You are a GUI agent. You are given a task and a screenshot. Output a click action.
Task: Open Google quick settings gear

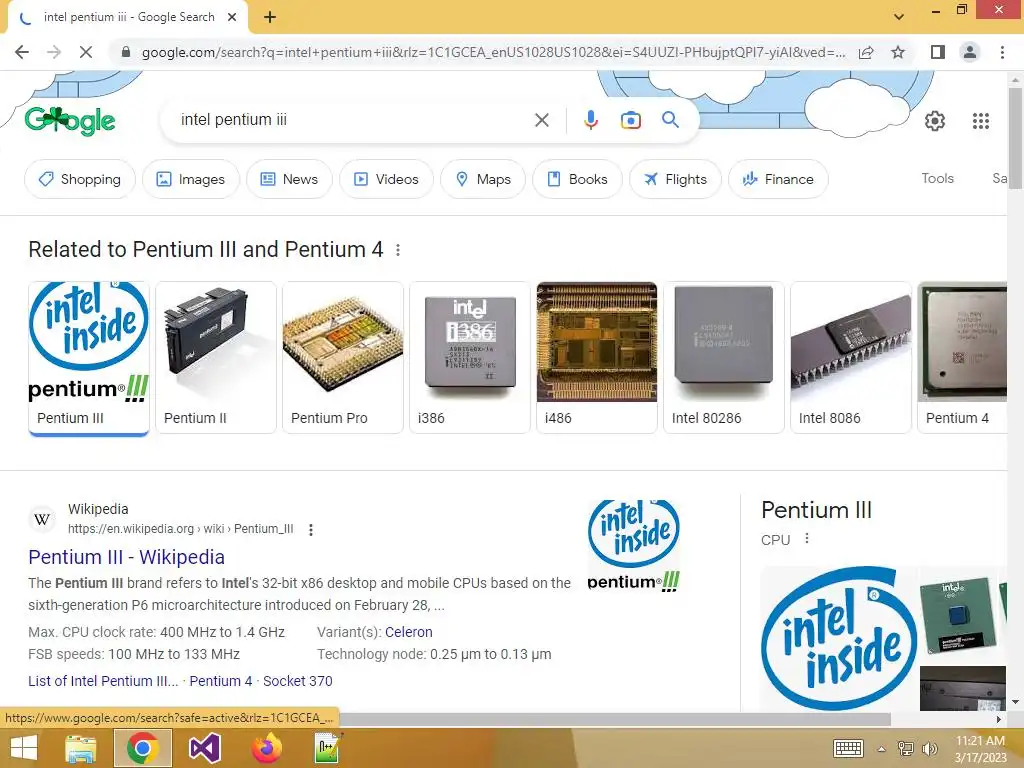click(x=935, y=121)
